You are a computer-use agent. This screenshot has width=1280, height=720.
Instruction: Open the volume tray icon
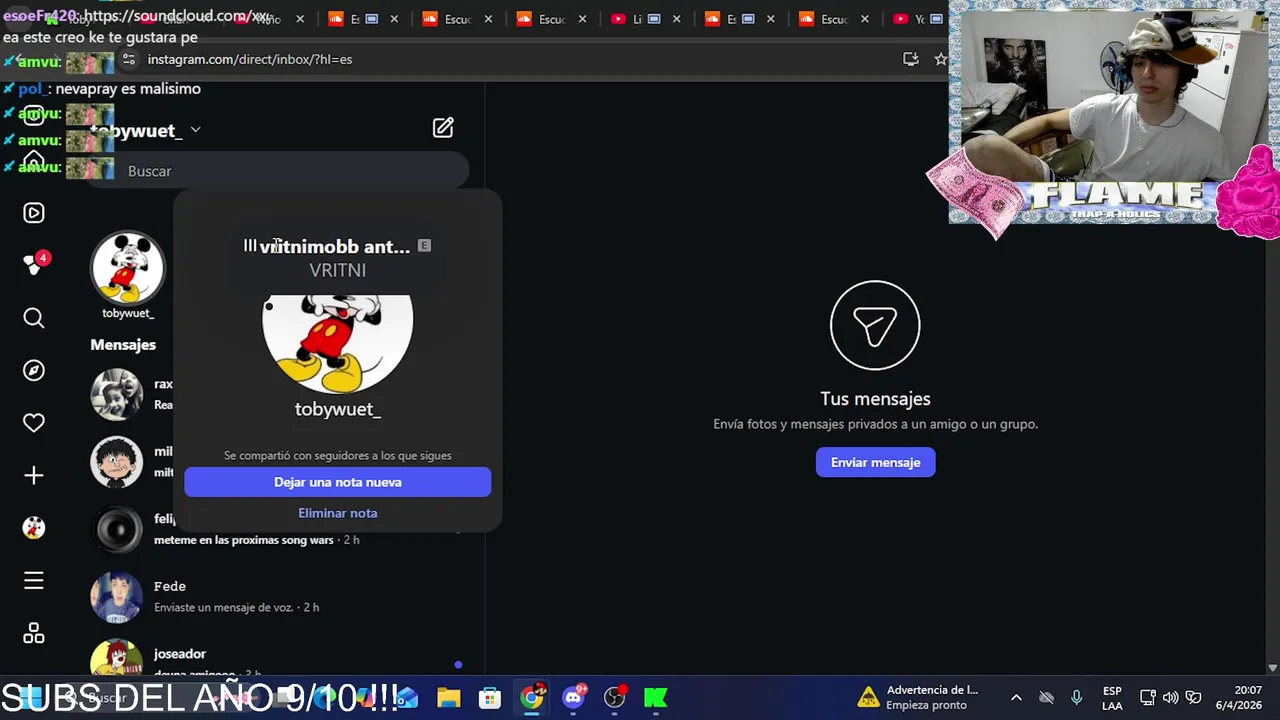pyautogui.click(x=1170, y=697)
